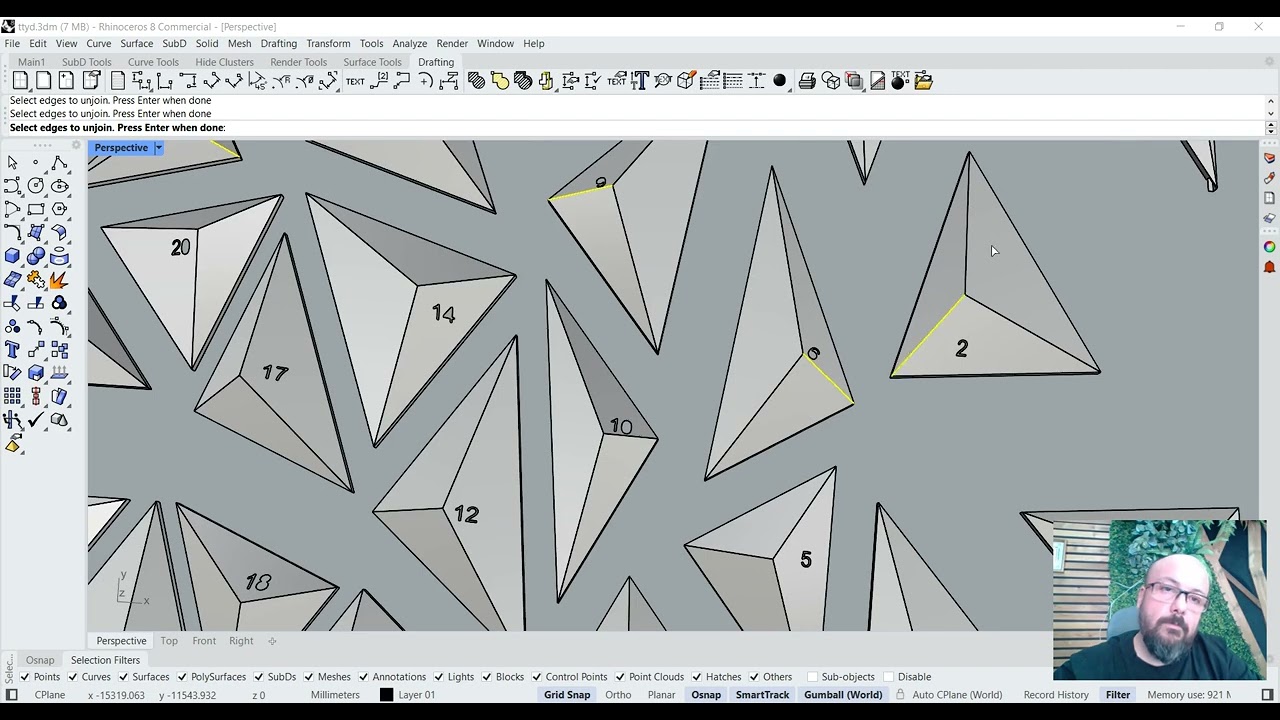The height and width of the screenshot is (720, 1280).
Task: Switch to the Osnap panel tab
Action: coord(40,660)
